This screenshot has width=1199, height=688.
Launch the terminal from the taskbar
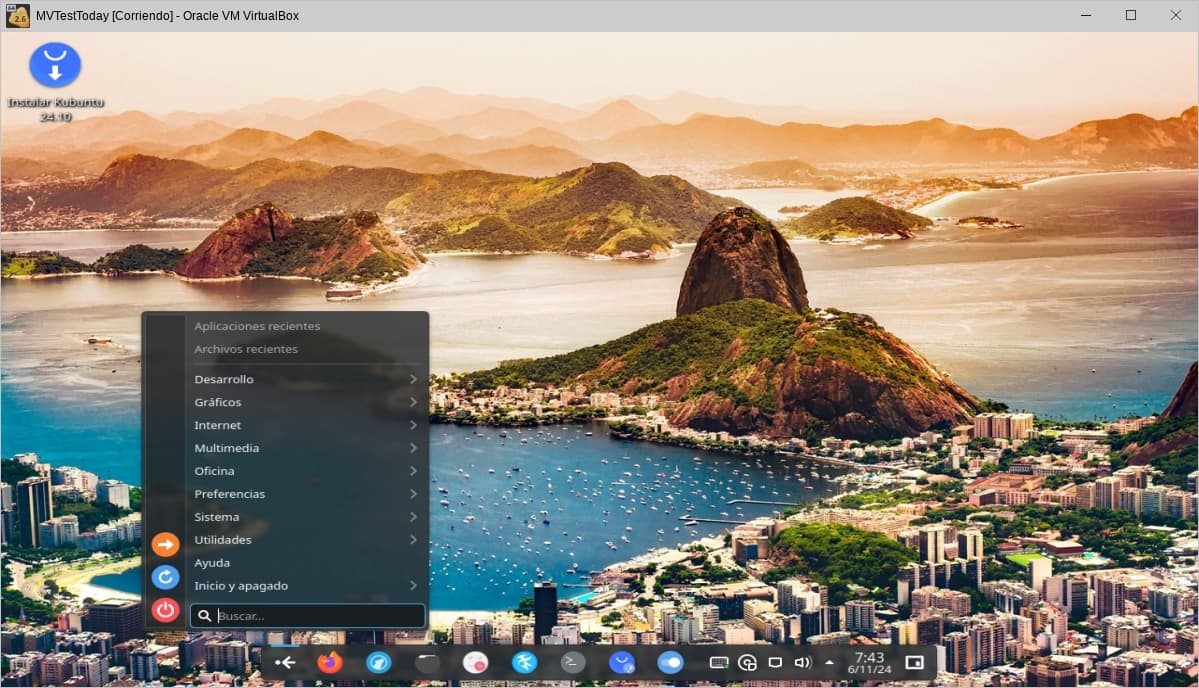(573, 662)
